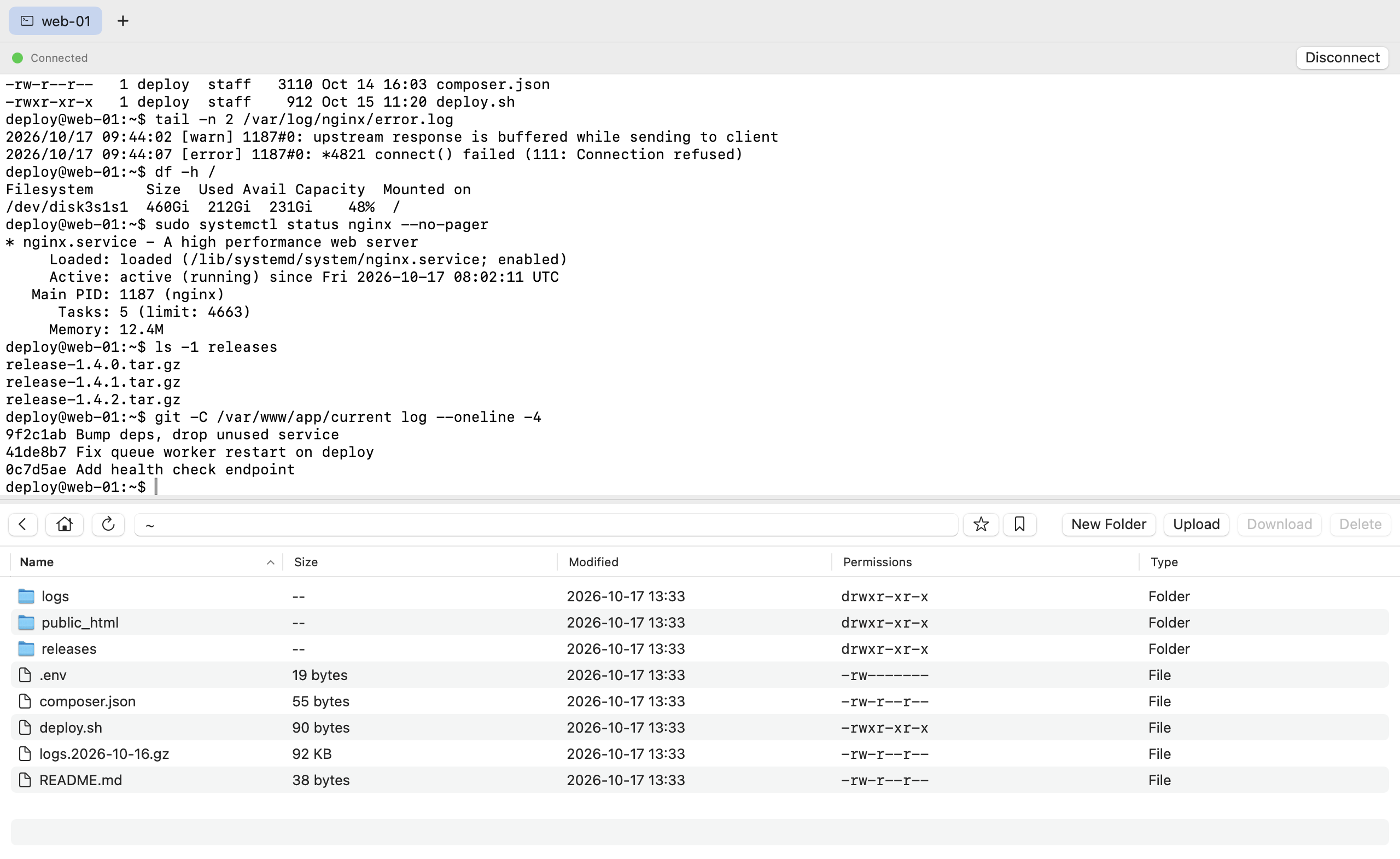Open a new session tab with plus icon
The image size is (1400, 859).
[122, 21]
